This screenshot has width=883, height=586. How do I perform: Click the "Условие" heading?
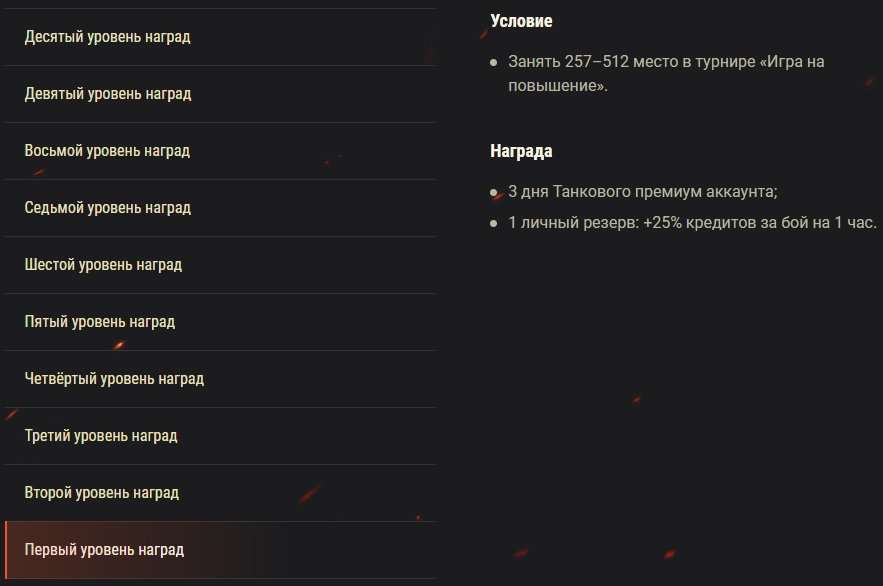point(519,20)
